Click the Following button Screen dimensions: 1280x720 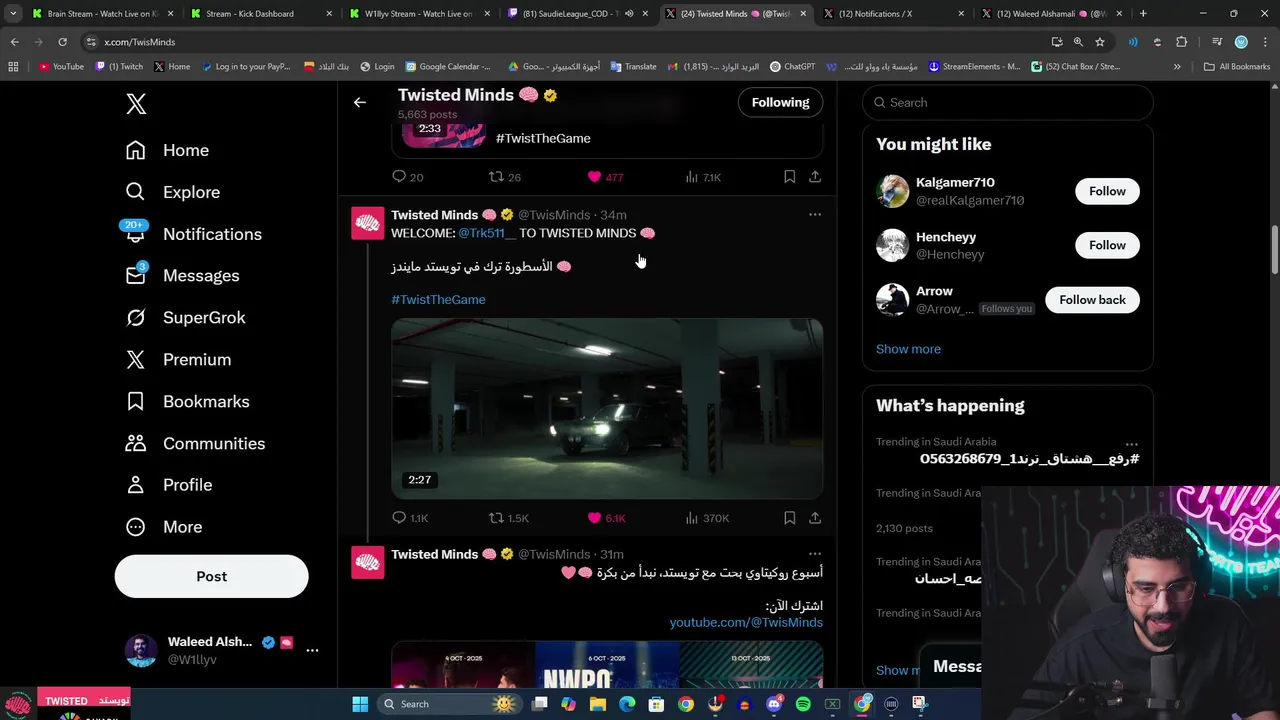pos(780,102)
